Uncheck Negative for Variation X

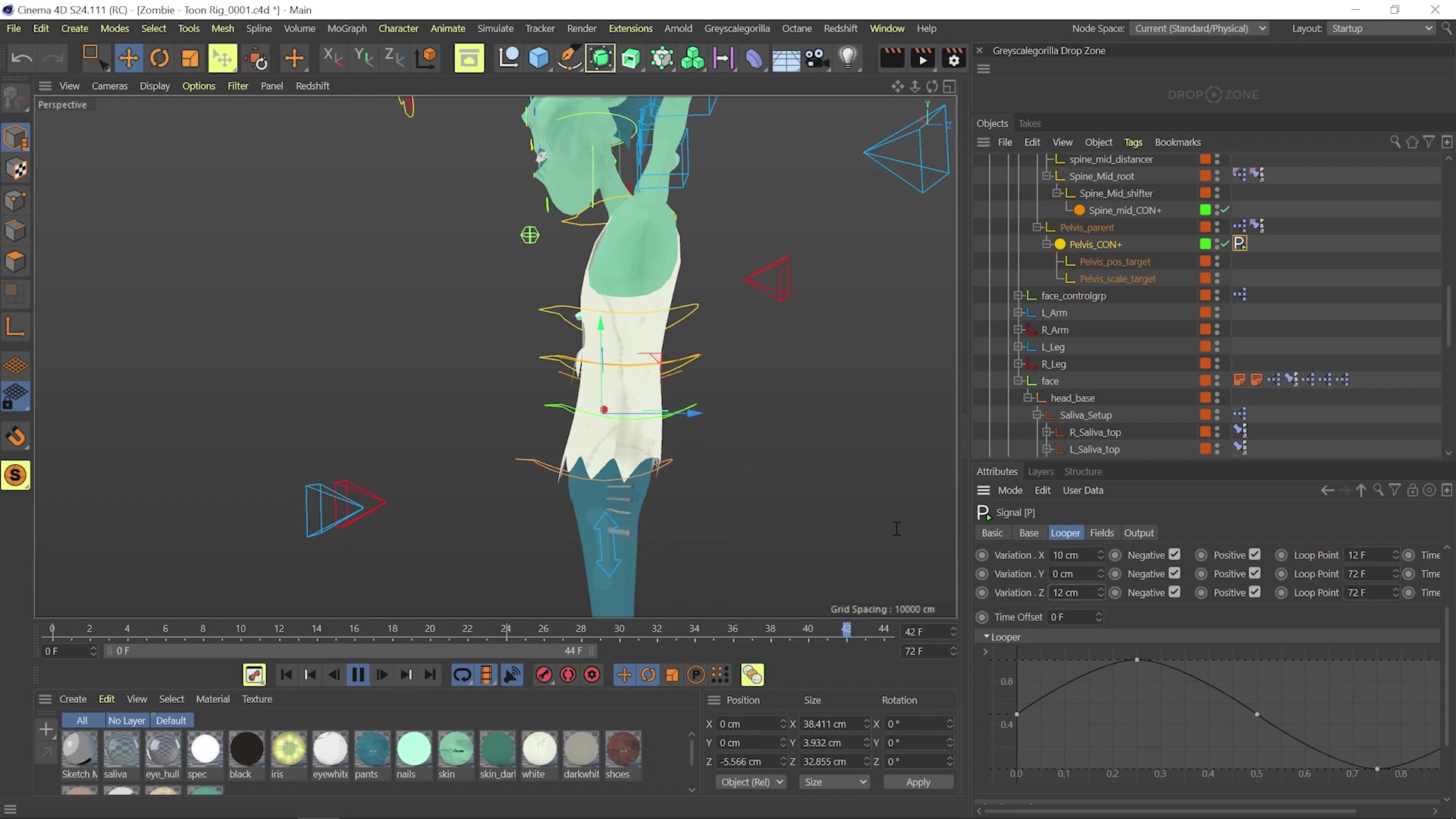click(1175, 554)
